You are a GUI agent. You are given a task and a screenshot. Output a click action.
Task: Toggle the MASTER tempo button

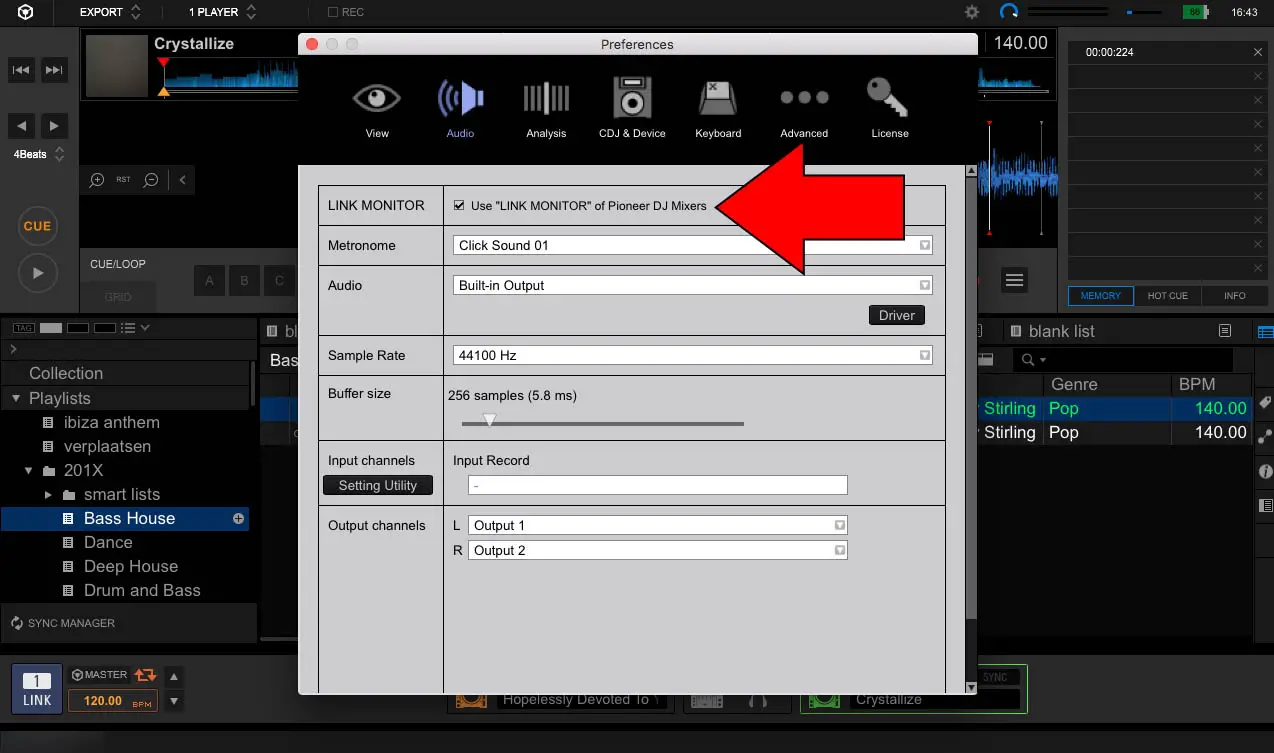pyautogui.click(x=100, y=675)
